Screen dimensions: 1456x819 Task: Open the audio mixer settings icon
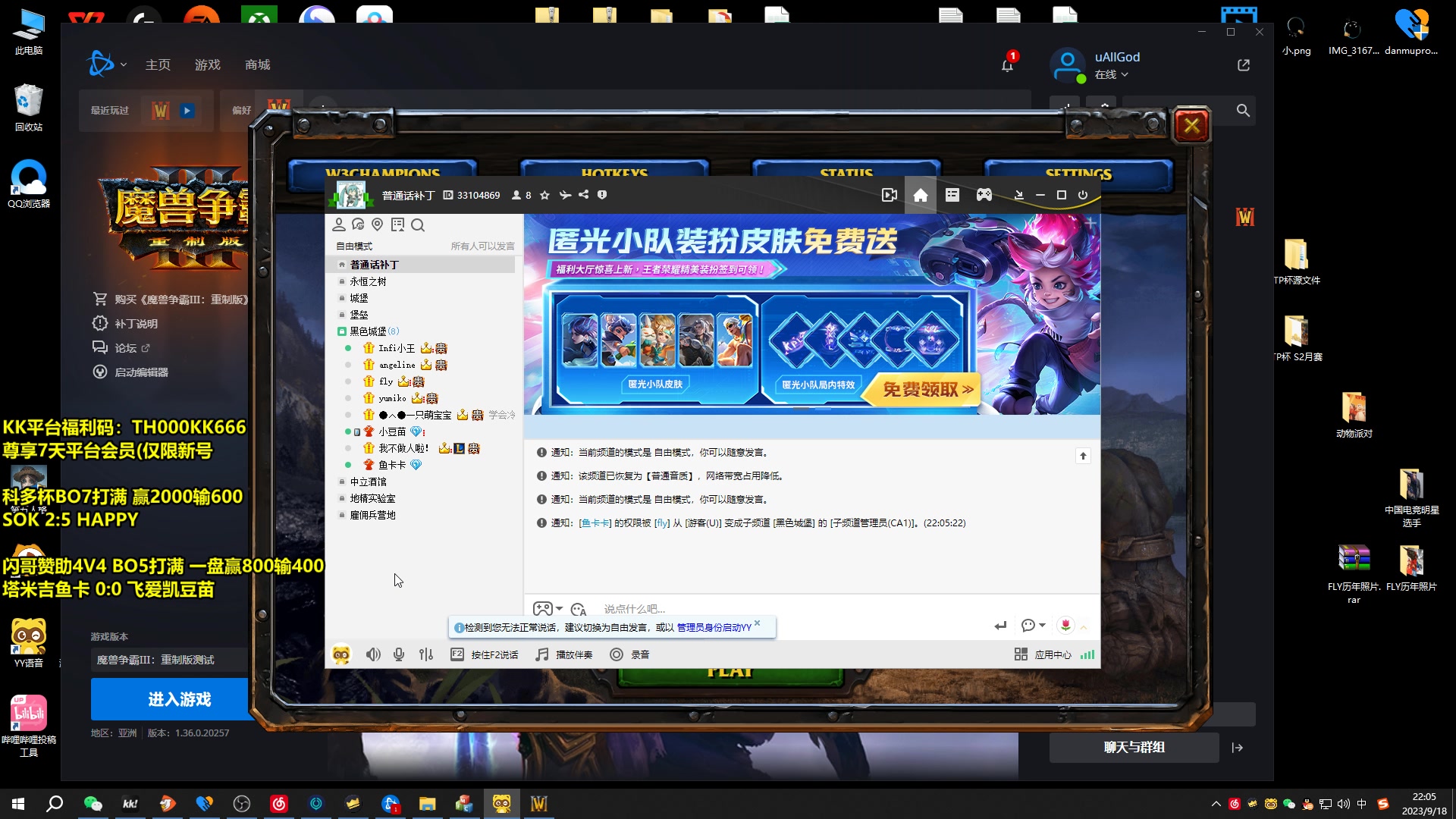tap(426, 654)
